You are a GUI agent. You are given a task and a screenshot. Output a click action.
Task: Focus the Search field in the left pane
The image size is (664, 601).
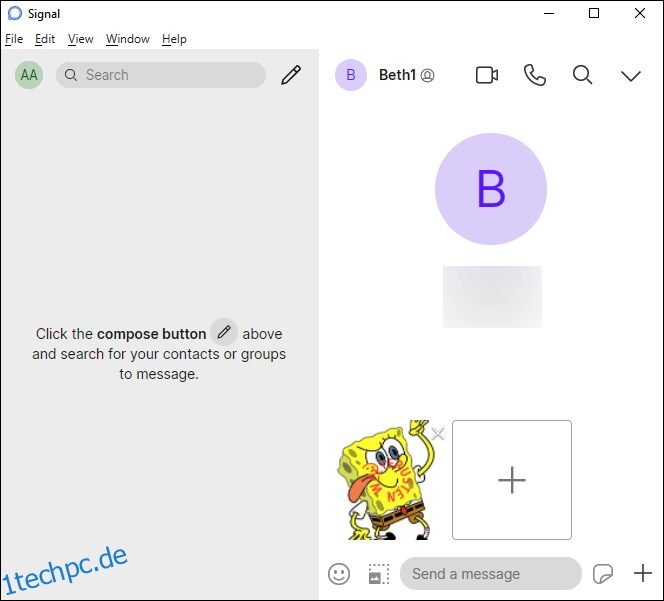pos(161,75)
